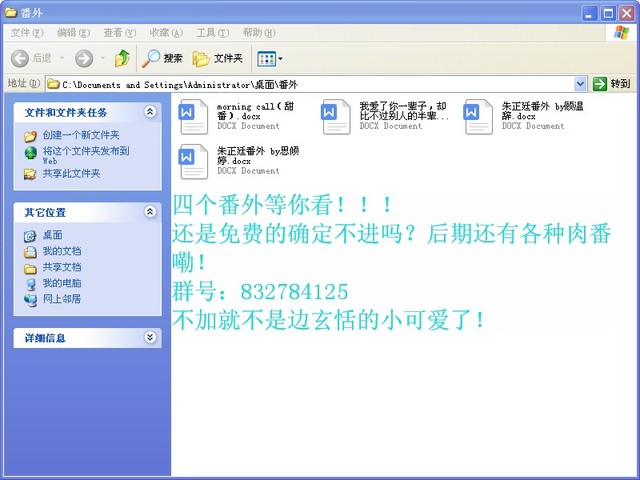Open 我的电脑 link
640x480 pixels.
point(62,283)
